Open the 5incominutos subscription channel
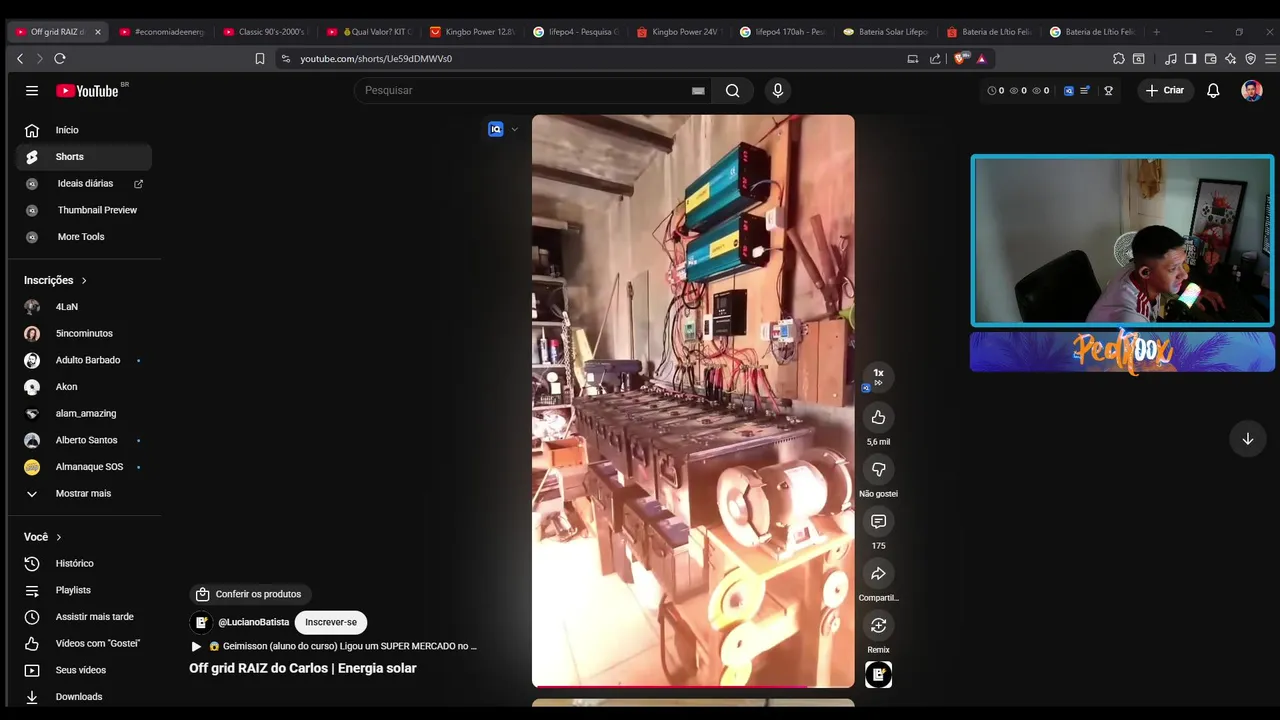The height and width of the screenshot is (720, 1280). tap(83, 333)
